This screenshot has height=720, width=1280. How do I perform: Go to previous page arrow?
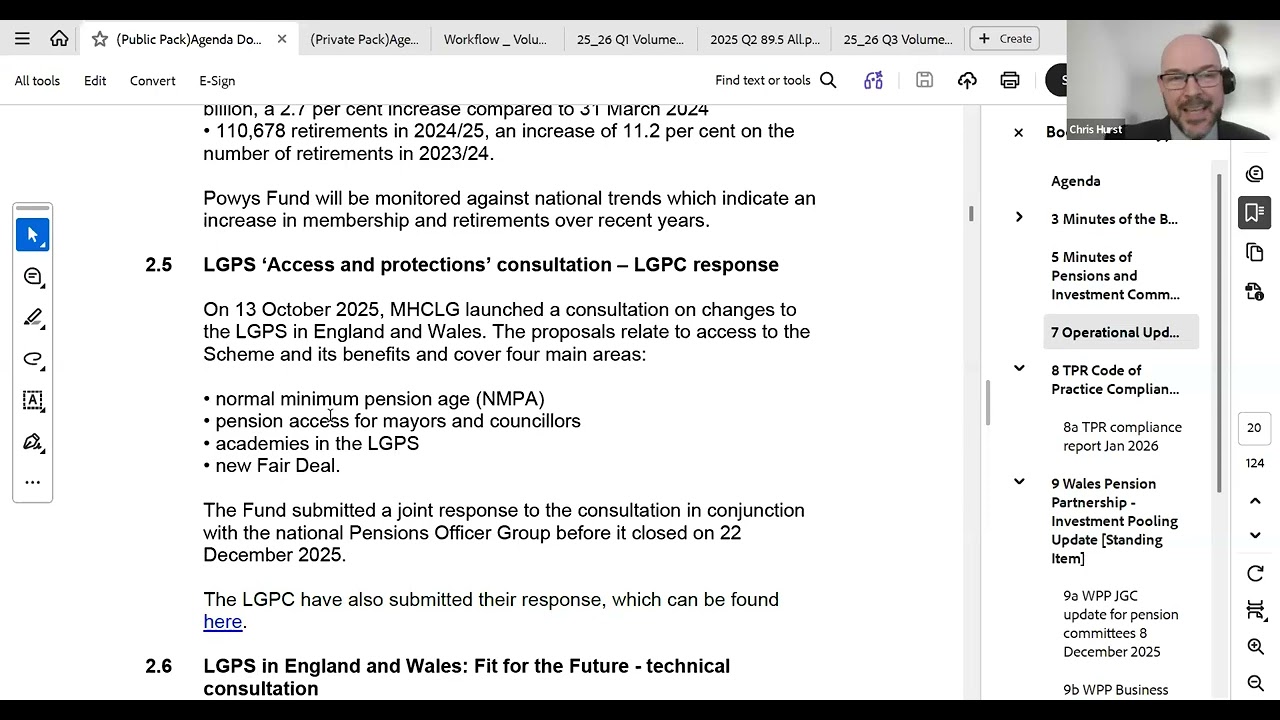1255,501
